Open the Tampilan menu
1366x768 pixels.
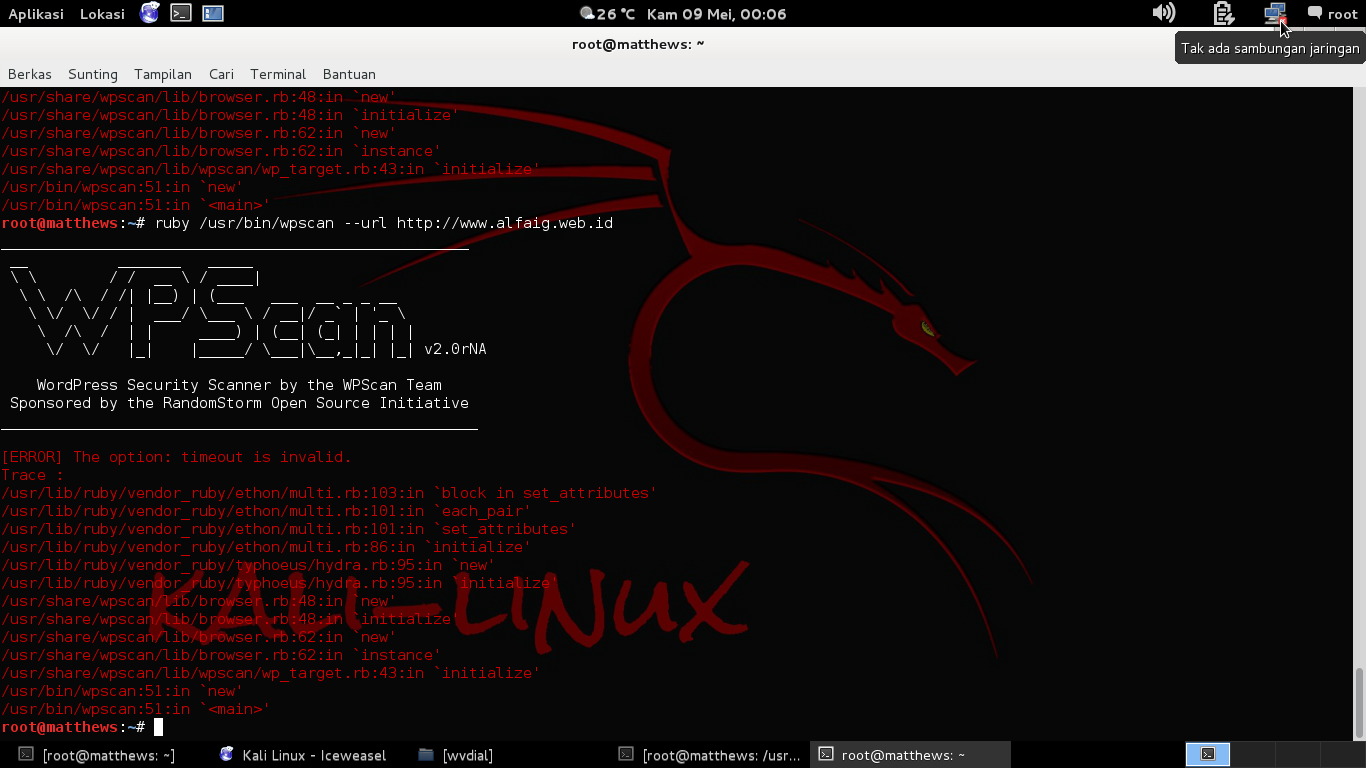[x=163, y=74]
